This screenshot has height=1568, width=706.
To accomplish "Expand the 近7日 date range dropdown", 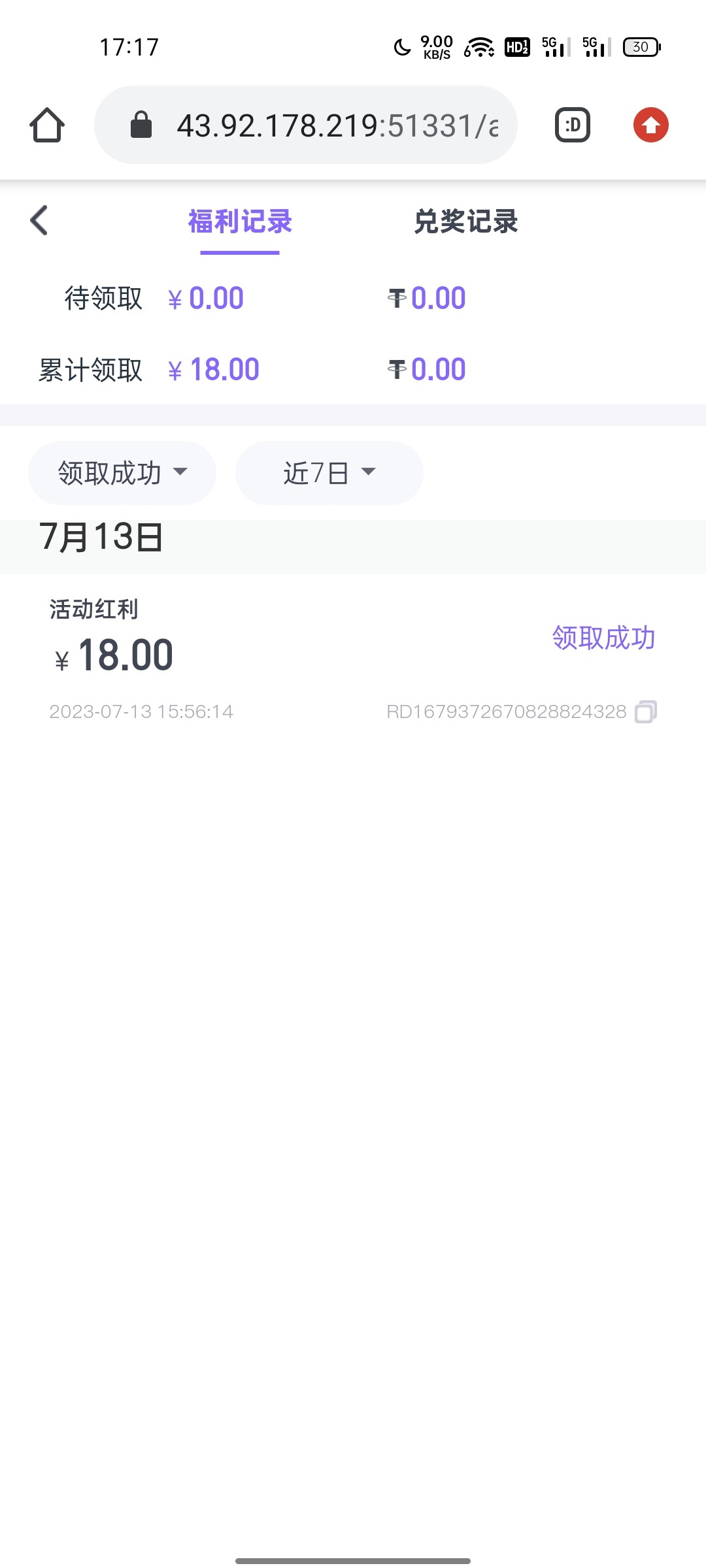I will [329, 473].
